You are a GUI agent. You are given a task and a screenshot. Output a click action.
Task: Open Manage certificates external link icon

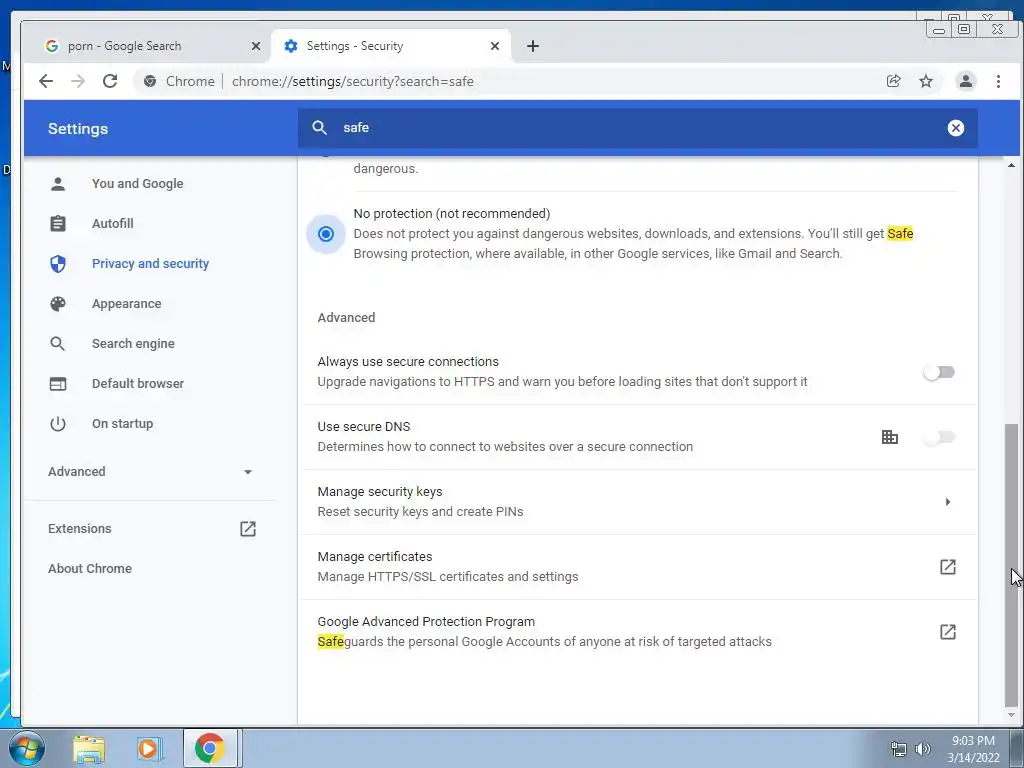point(948,567)
